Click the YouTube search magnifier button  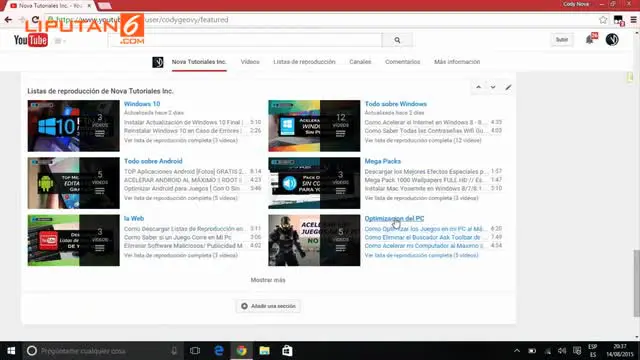tap(397, 40)
